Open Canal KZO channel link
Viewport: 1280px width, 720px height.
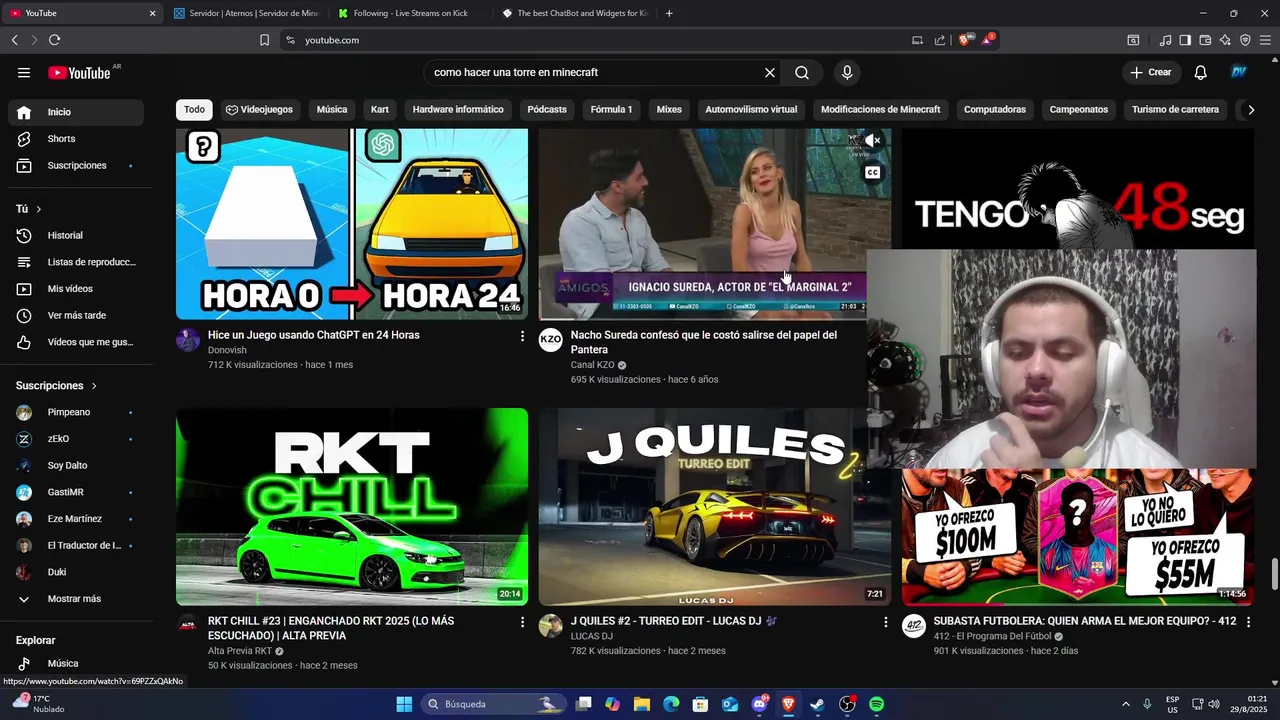click(592, 365)
